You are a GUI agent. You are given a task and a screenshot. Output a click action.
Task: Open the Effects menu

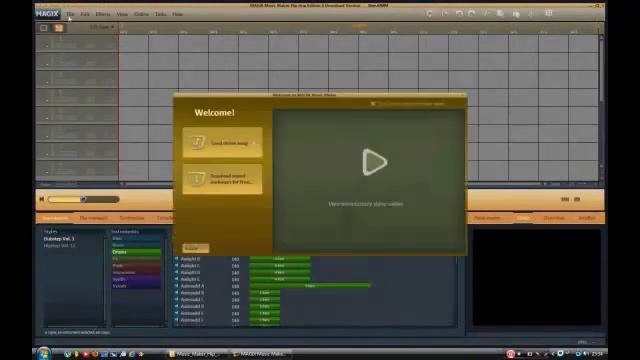(x=102, y=14)
